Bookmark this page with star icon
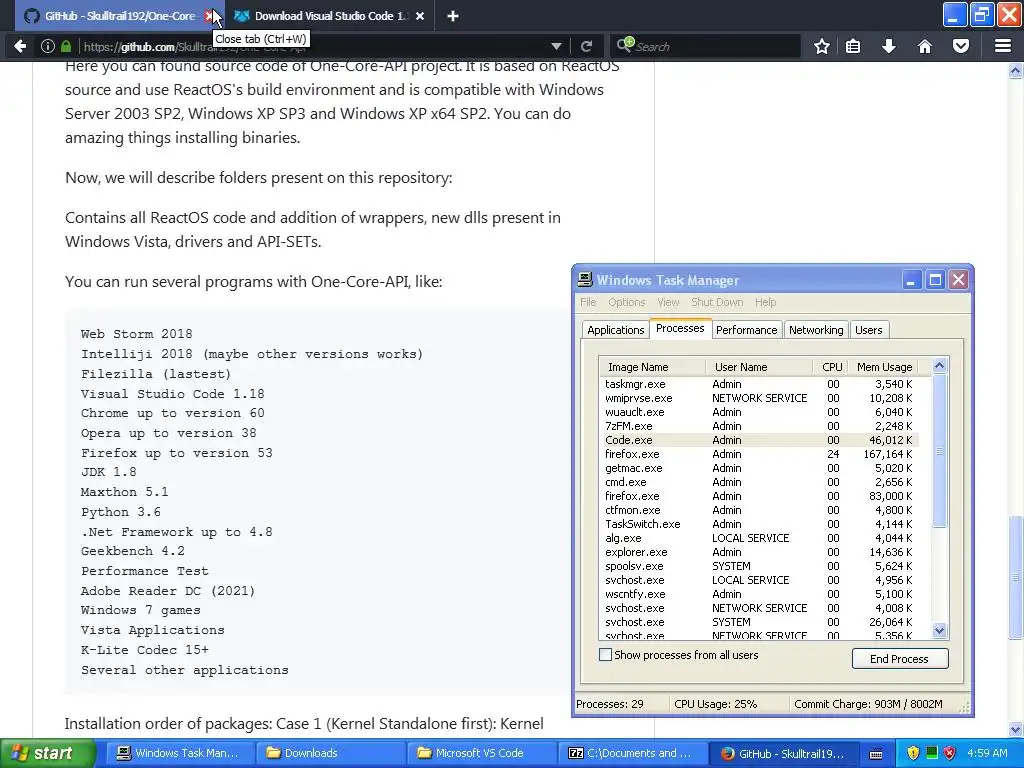Viewport: 1024px width, 768px height. (x=822, y=46)
